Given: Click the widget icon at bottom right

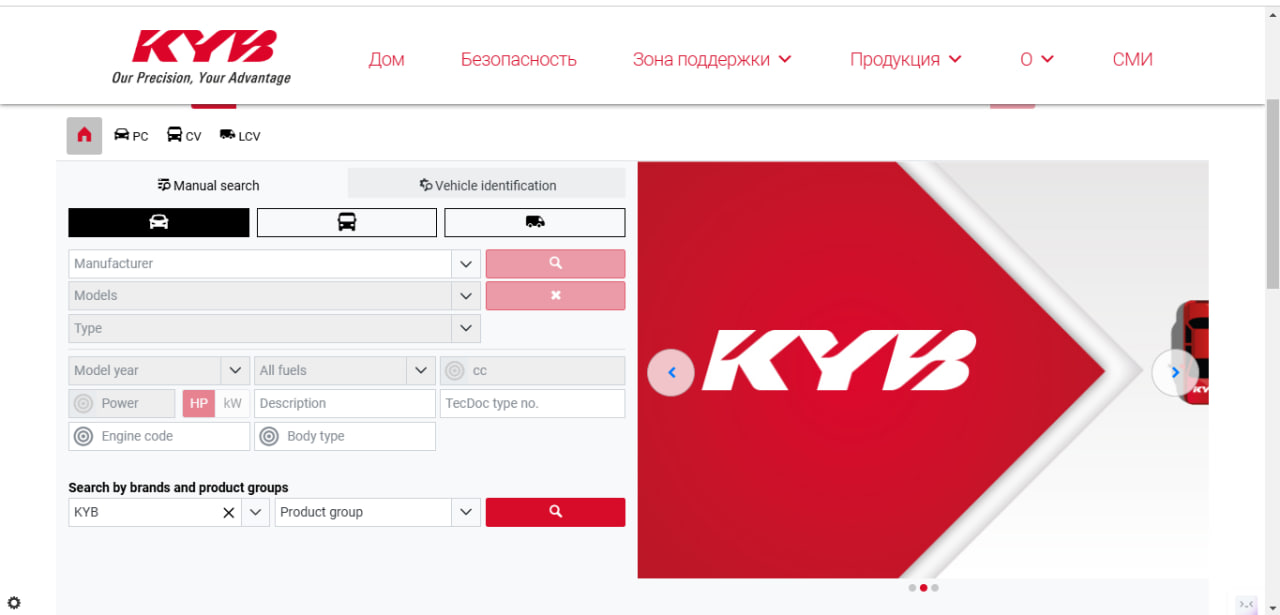Looking at the screenshot, I should point(1246,604).
